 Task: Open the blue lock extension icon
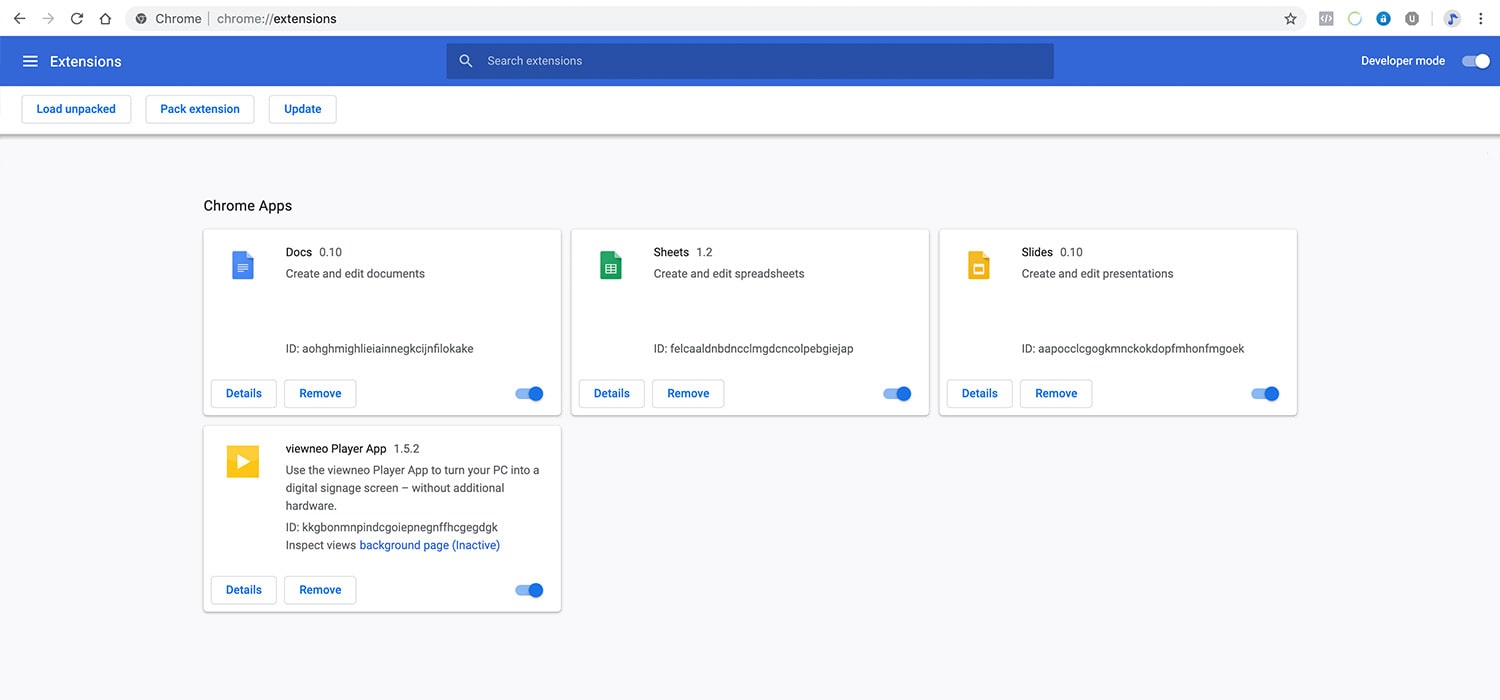(1383, 18)
